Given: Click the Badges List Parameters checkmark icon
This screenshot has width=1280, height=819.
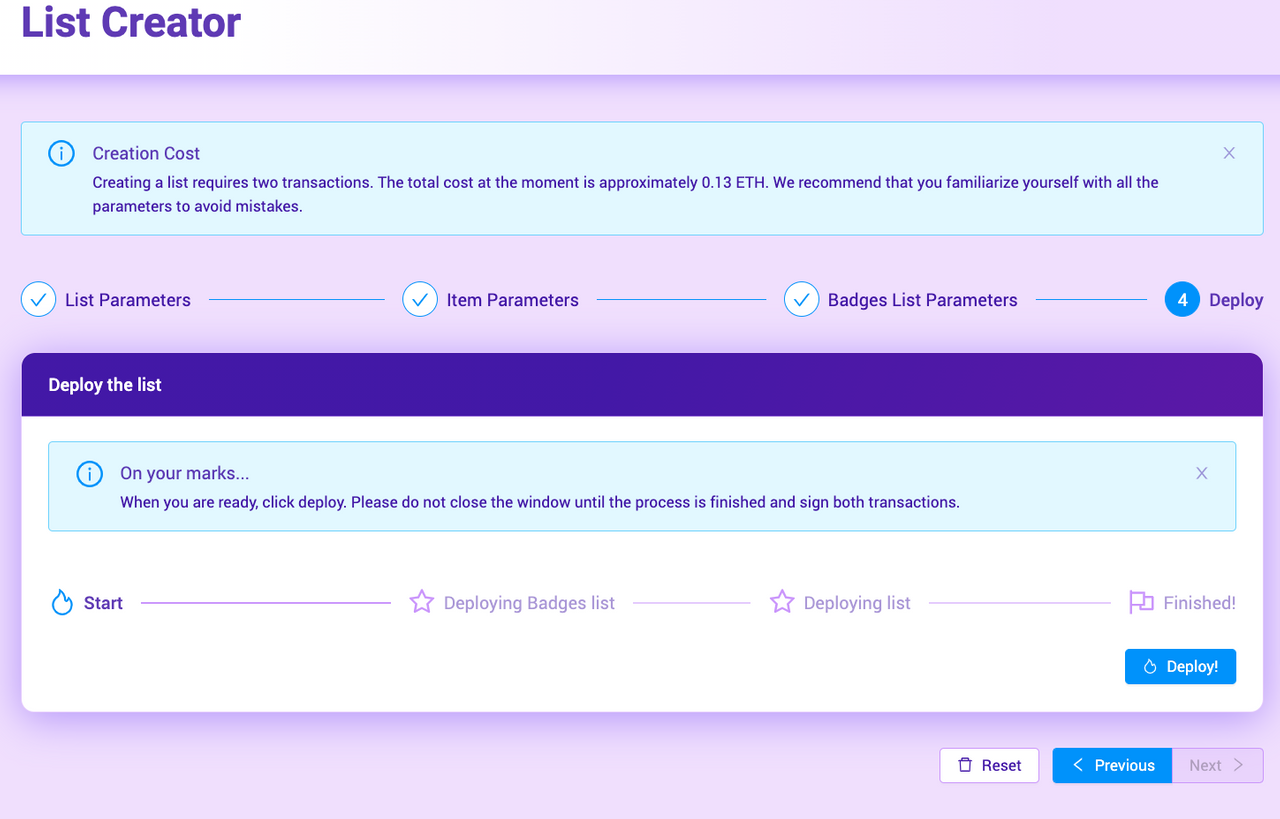Looking at the screenshot, I should pyautogui.click(x=802, y=299).
